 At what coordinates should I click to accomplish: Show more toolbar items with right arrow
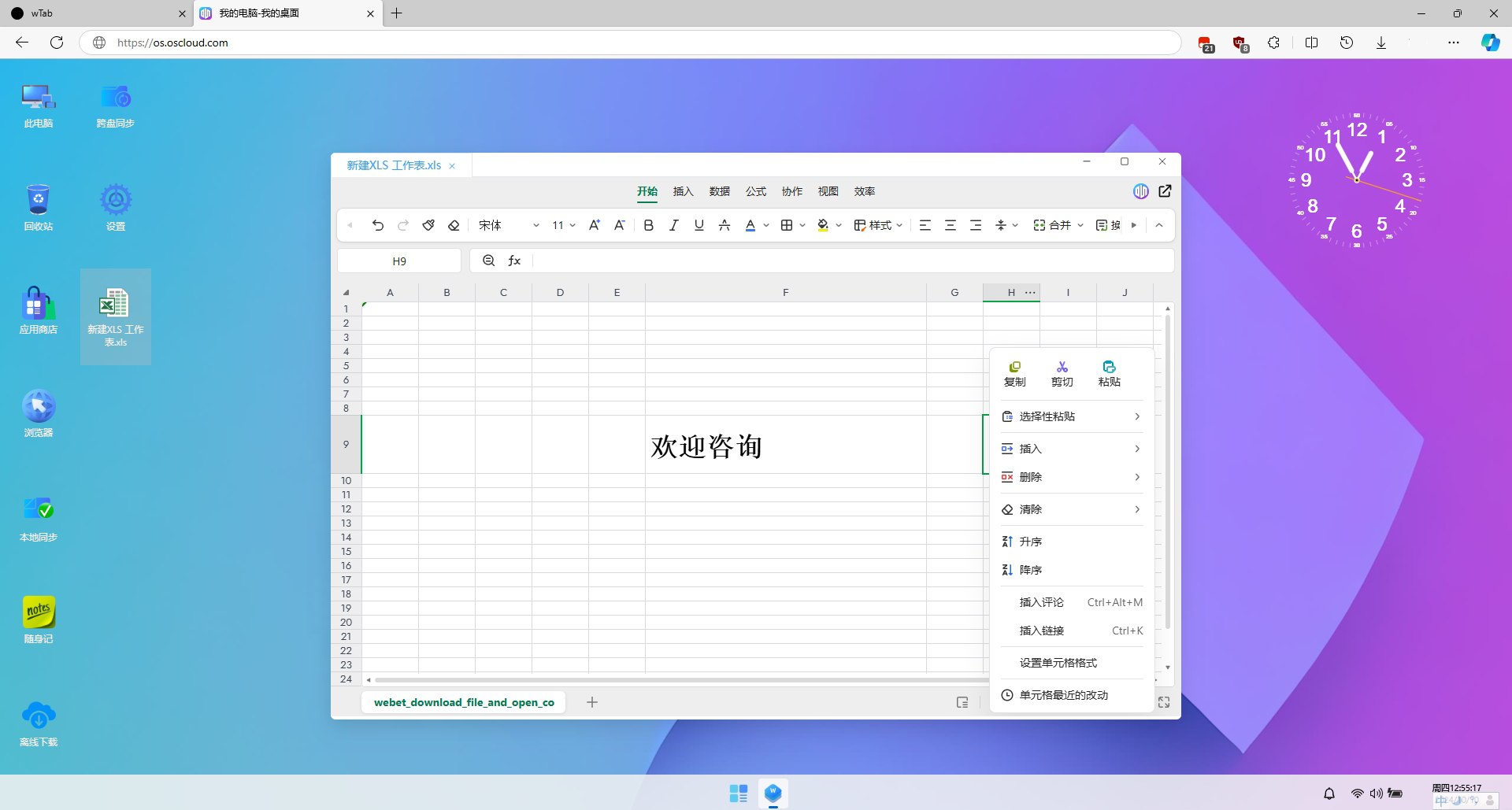pyautogui.click(x=1134, y=225)
